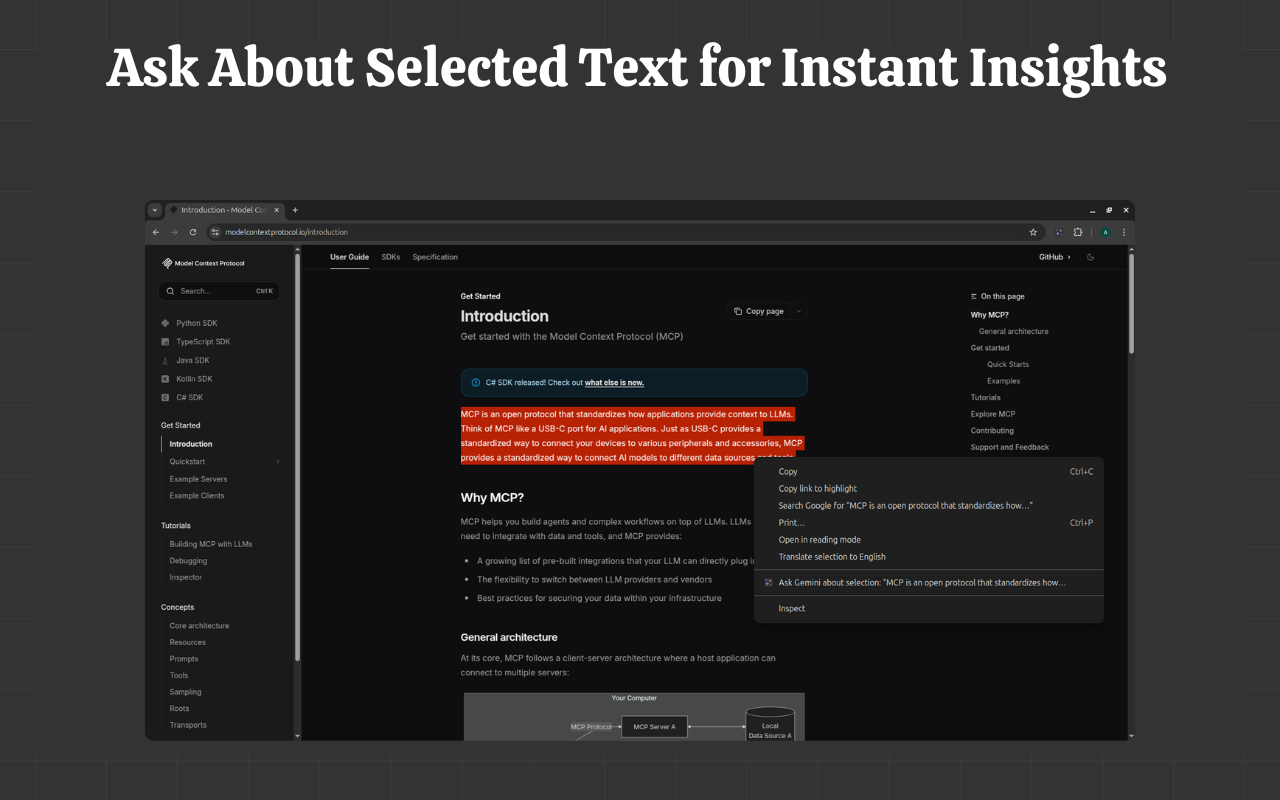This screenshot has width=1280, height=800.
Task: Jump to Get started in page outline
Action: click(990, 348)
